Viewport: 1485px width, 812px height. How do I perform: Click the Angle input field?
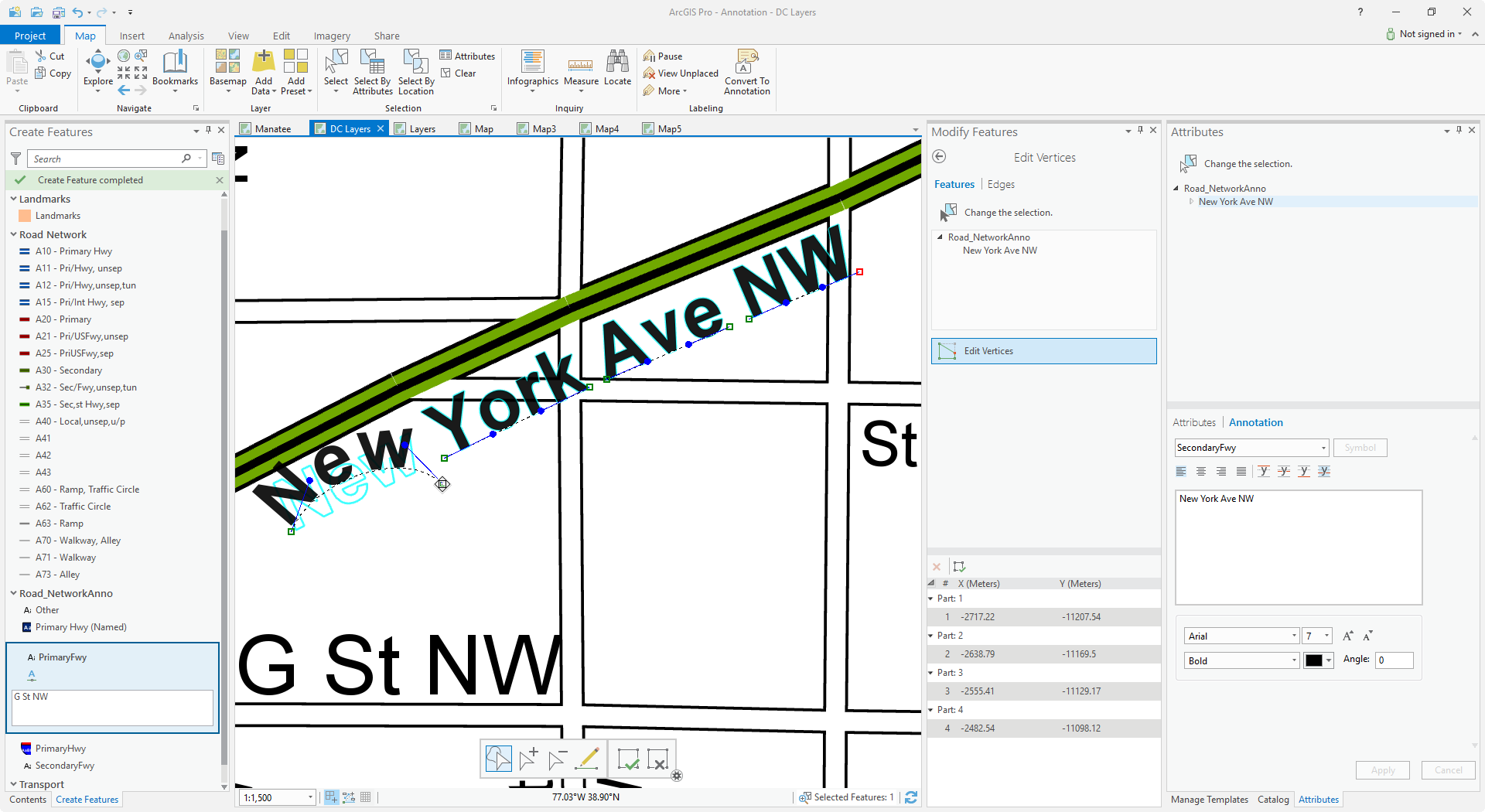click(1394, 660)
